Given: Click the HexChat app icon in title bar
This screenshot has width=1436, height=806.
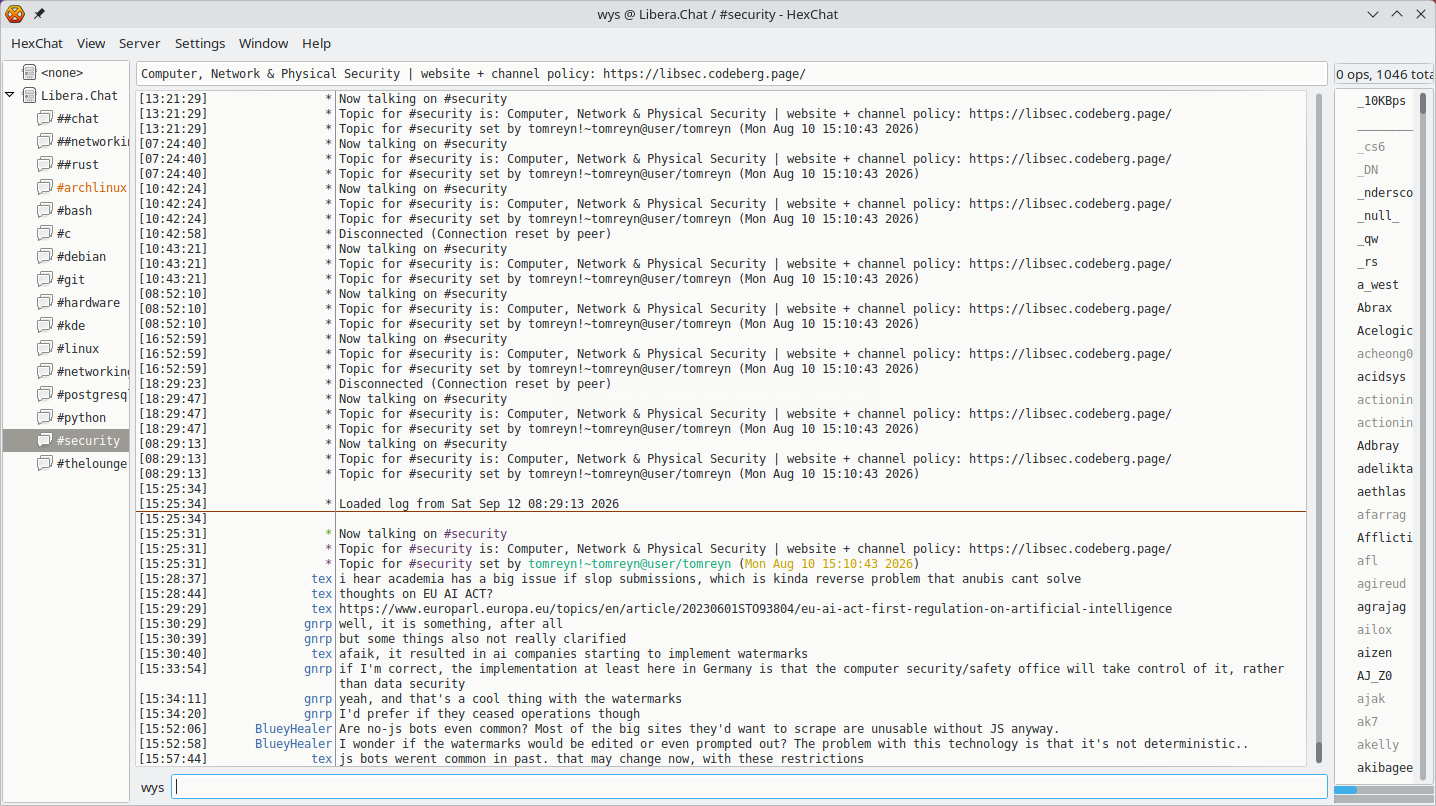Looking at the screenshot, I should click(15, 14).
